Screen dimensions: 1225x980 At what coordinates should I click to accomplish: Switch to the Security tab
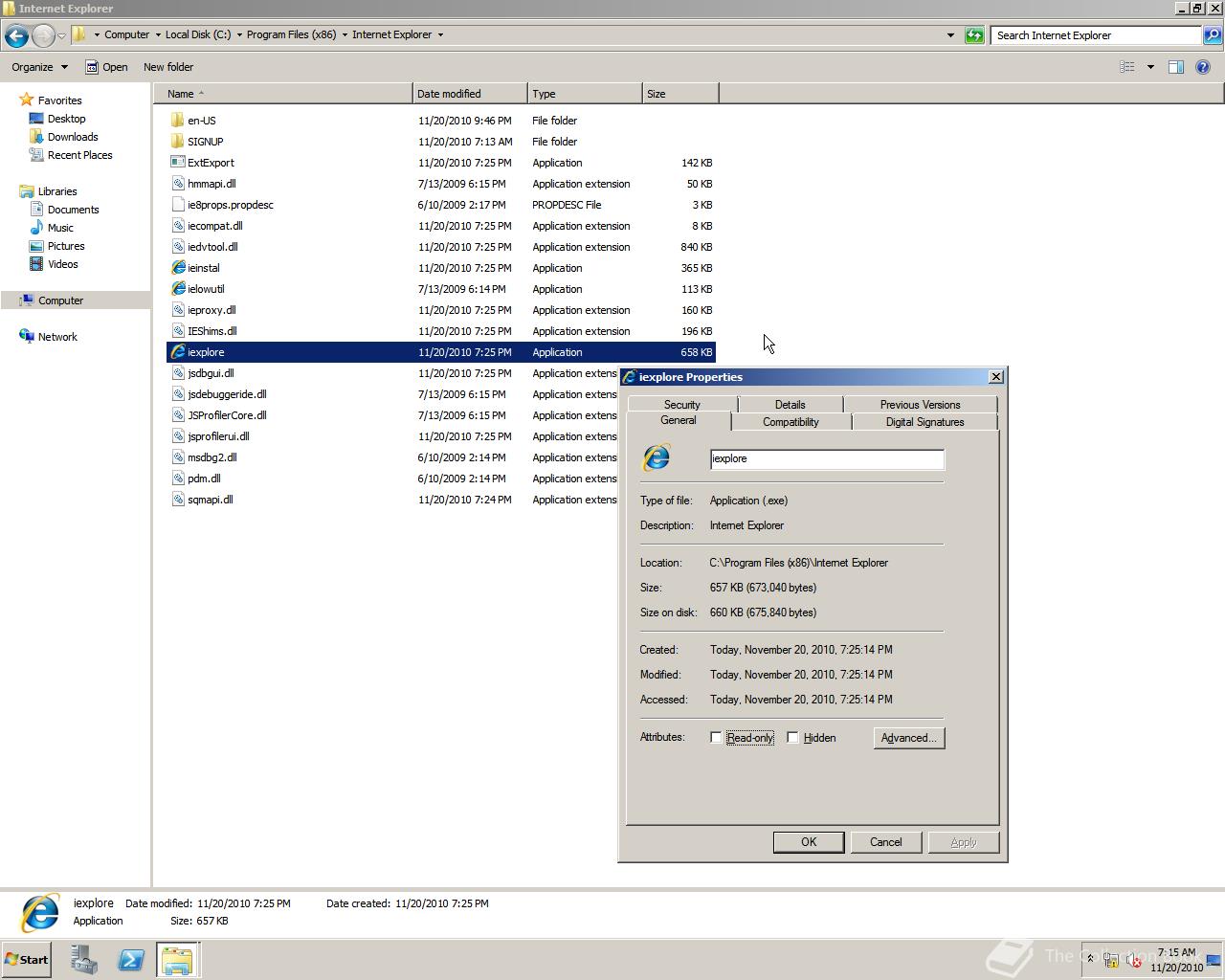tap(682, 405)
